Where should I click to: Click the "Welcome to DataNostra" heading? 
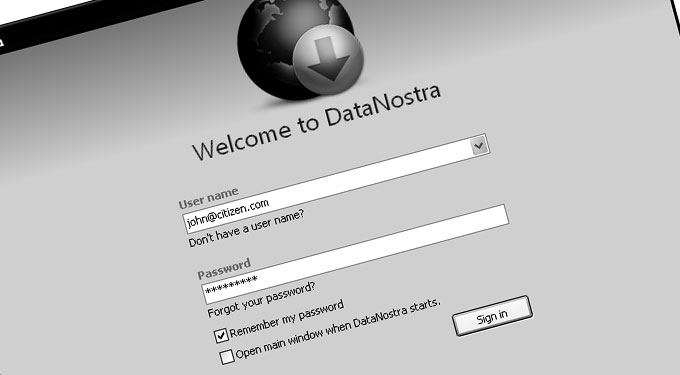click(317, 121)
